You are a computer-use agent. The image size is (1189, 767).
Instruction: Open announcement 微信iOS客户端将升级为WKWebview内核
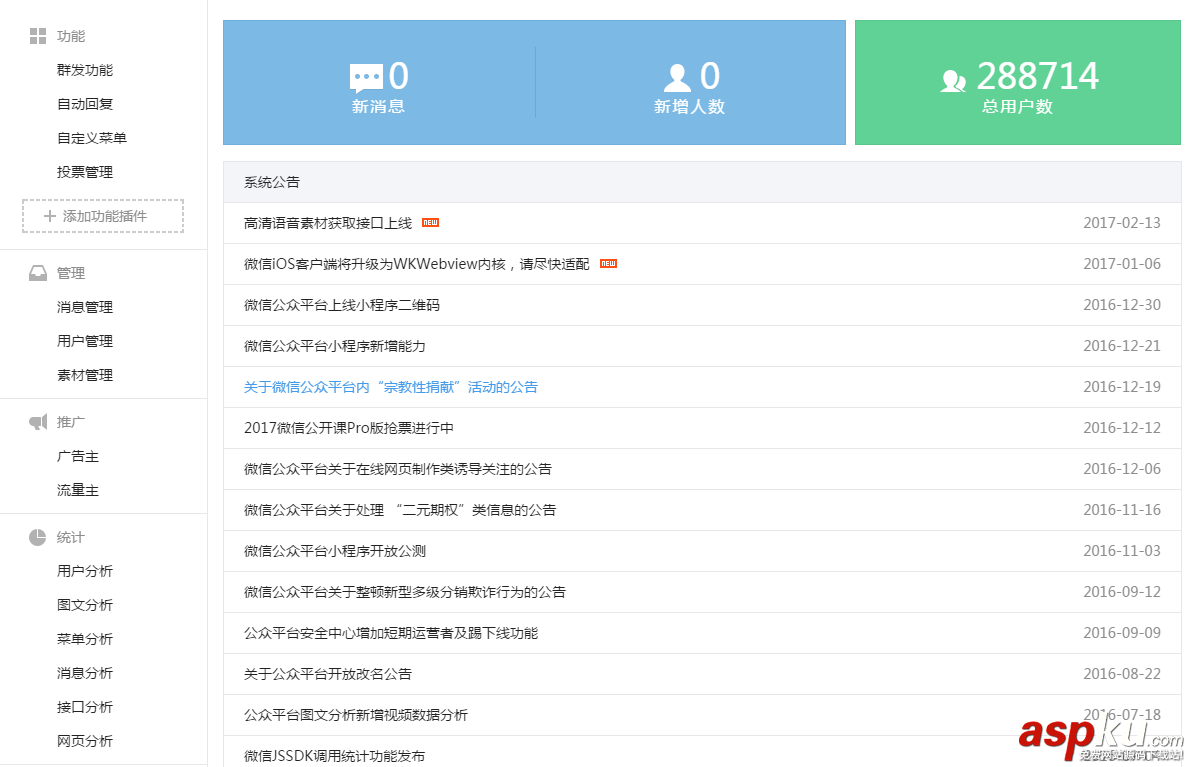[416, 264]
